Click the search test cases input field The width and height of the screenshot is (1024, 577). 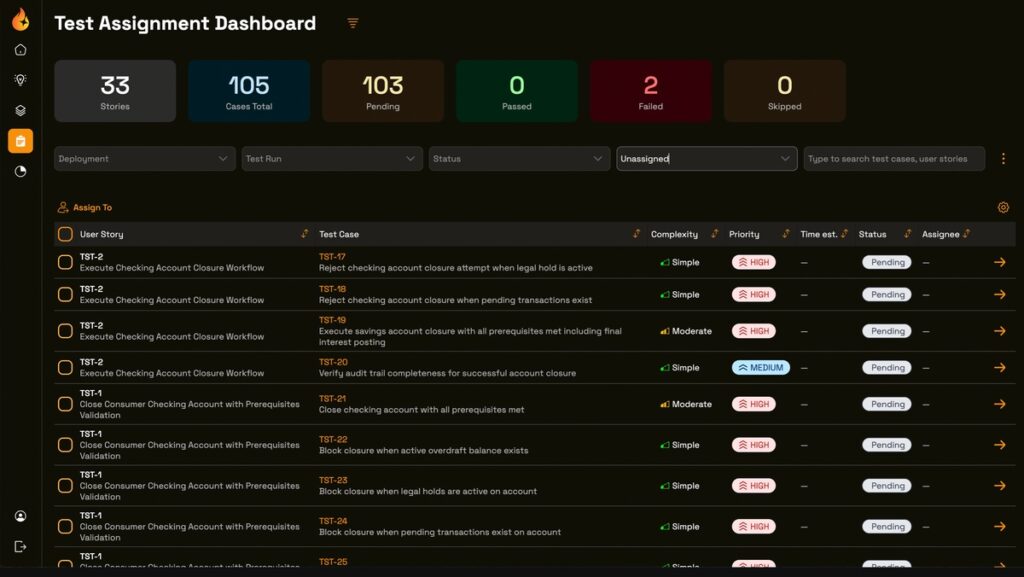[893, 159]
